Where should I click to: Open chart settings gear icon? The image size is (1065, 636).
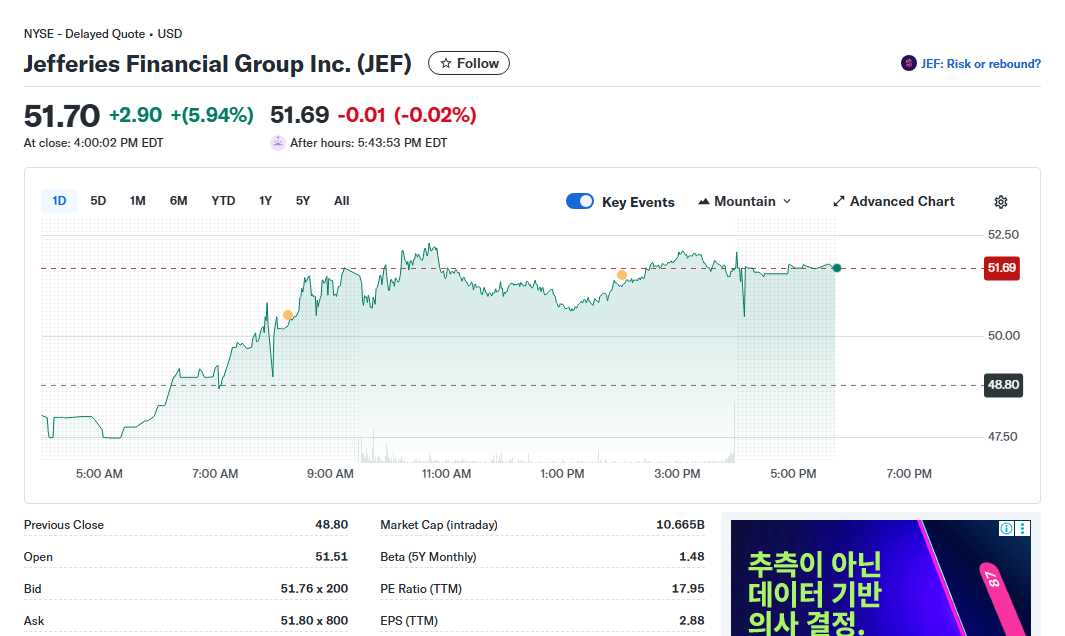click(1001, 202)
